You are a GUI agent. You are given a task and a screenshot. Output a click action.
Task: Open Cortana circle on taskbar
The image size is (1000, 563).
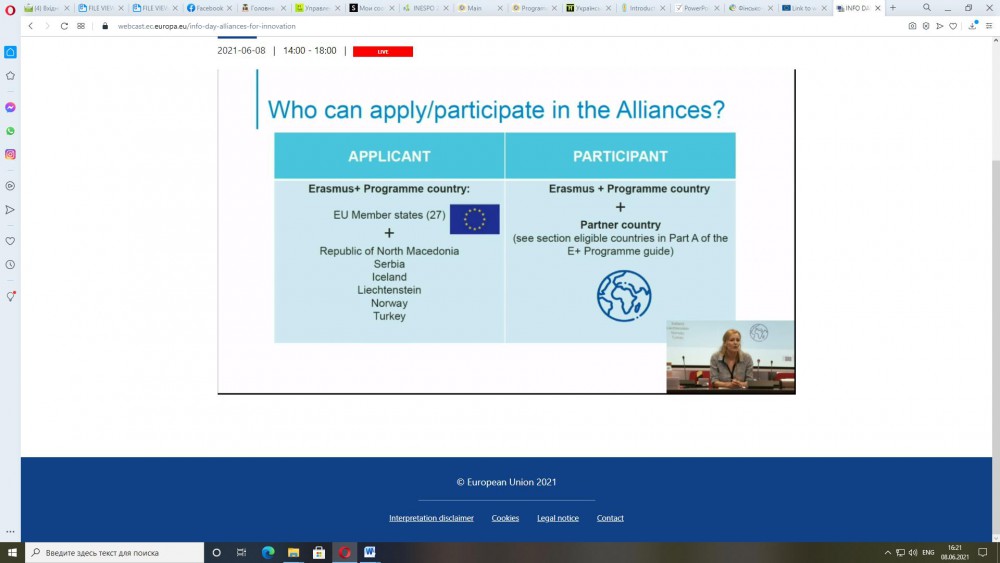[x=216, y=553]
